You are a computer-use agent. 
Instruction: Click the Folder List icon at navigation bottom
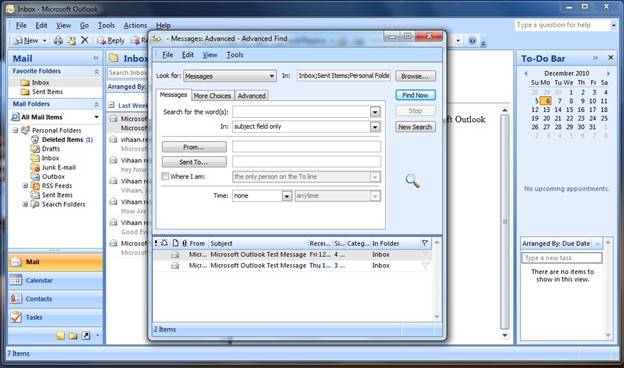(73, 336)
